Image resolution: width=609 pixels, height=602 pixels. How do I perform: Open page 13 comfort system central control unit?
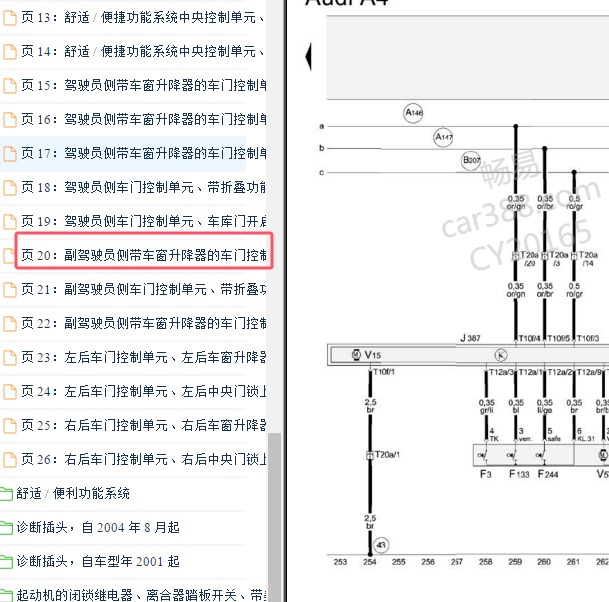(143, 17)
